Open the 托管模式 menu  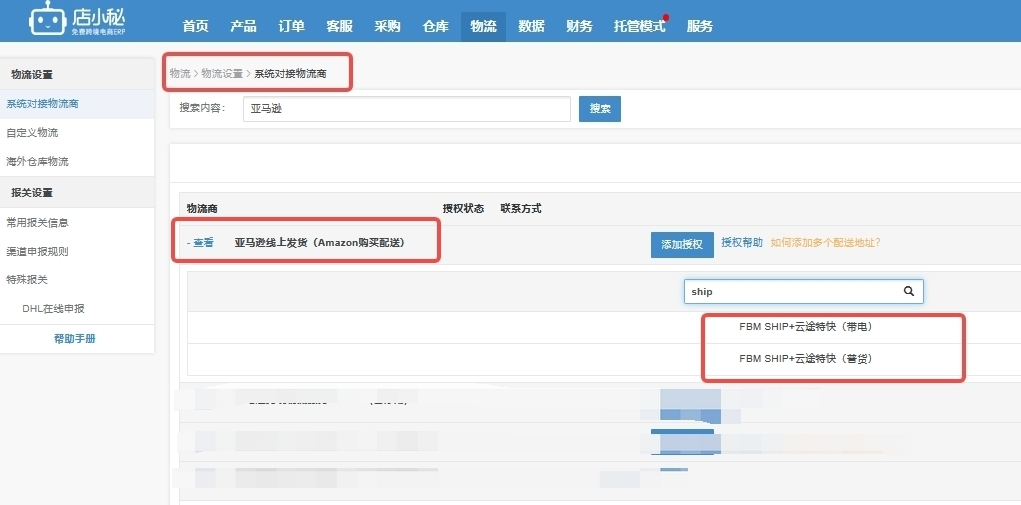pyautogui.click(x=639, y=27)
